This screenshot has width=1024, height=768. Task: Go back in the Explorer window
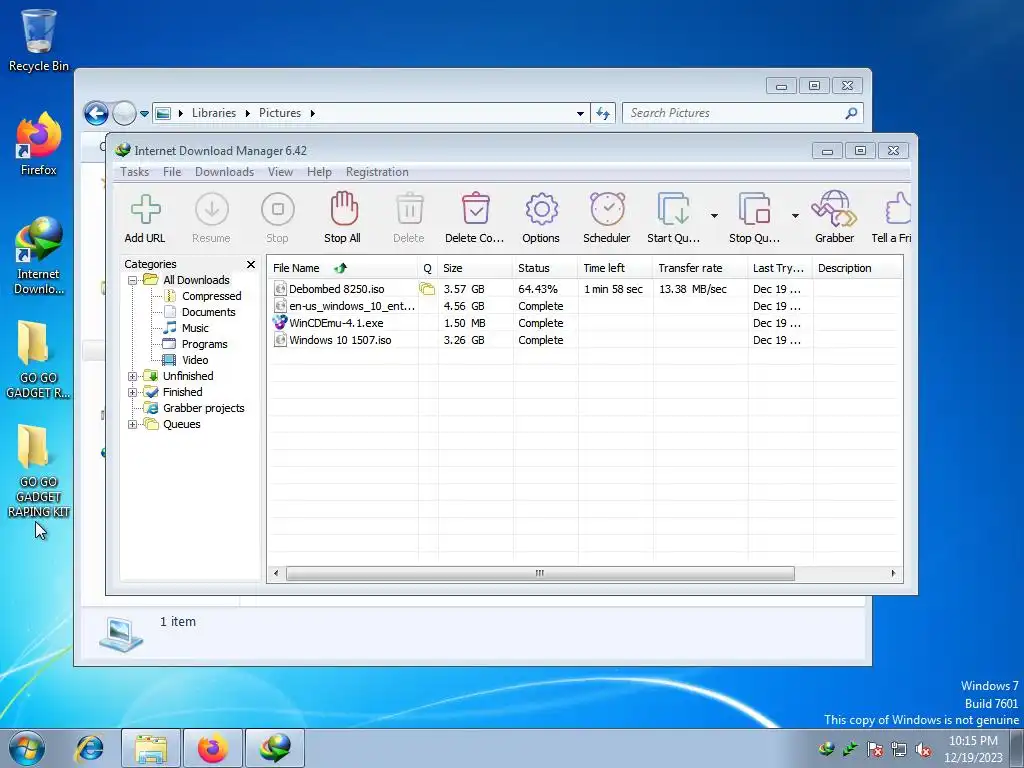click(96, 114)
